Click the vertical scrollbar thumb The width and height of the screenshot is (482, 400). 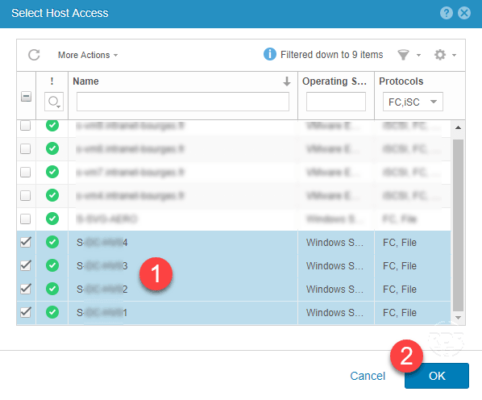tap(458, 225)
